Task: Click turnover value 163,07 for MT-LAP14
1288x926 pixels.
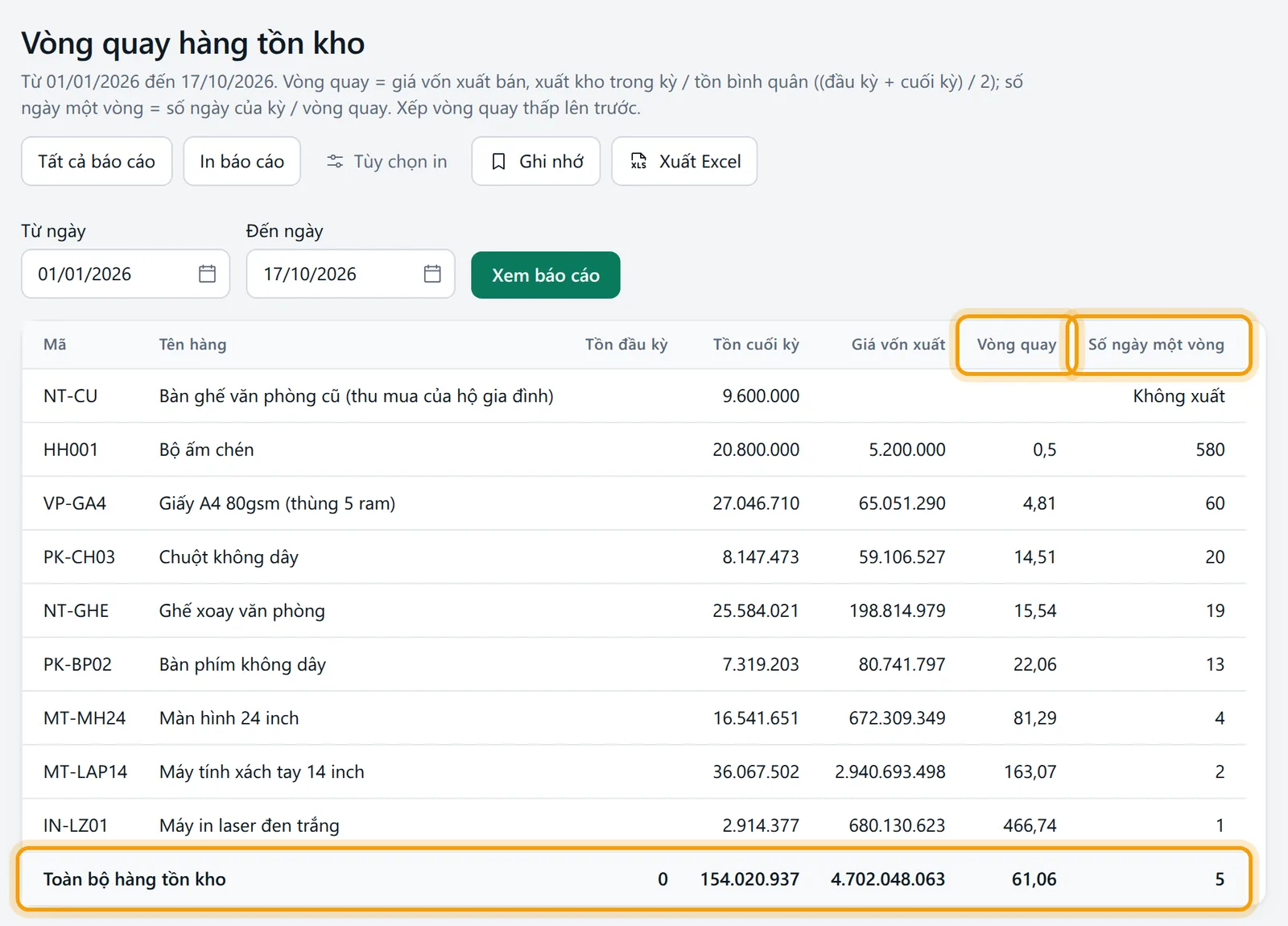Action: [1030, 772]
